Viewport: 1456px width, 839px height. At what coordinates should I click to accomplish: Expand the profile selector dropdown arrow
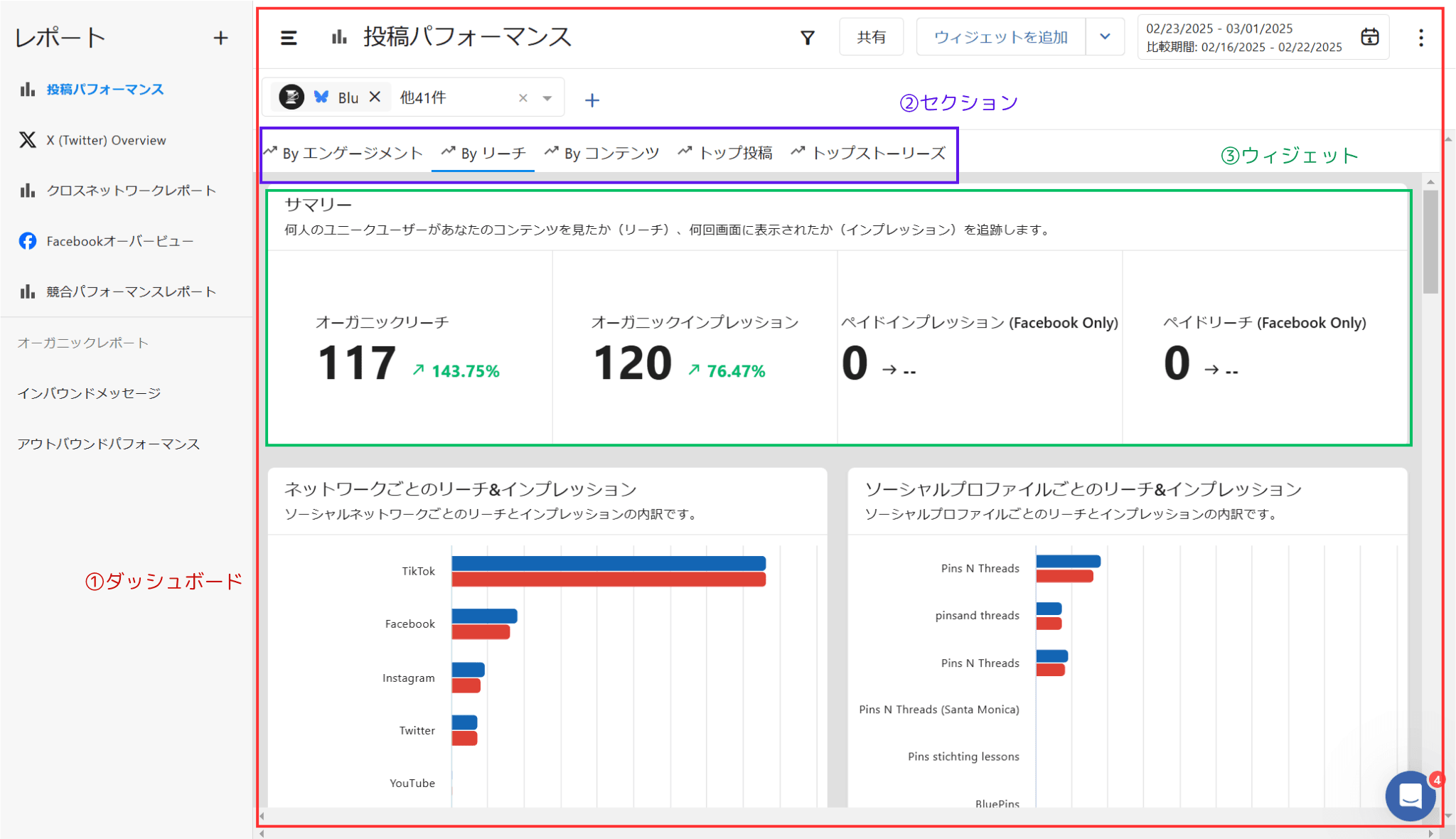click(x=547, y=98)
